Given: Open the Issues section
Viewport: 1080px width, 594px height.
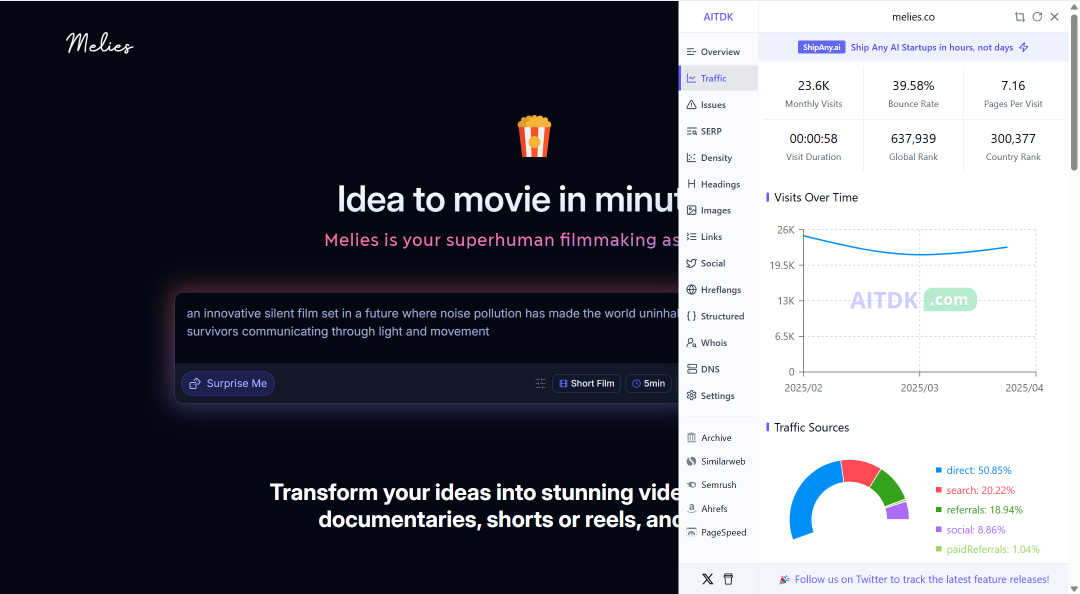Looking at the screenshot, I should pyautogui.click(x=718, y=105).
